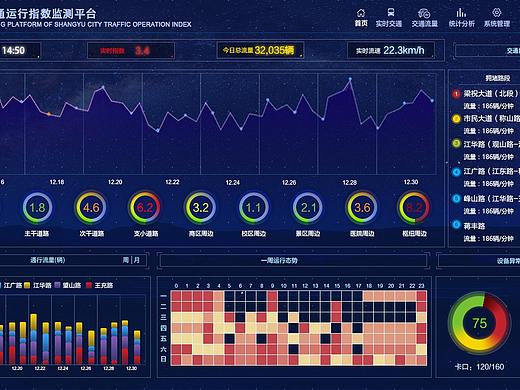
Task: Open 统计分析 bar chart icon
Action: tap(461, 13)
